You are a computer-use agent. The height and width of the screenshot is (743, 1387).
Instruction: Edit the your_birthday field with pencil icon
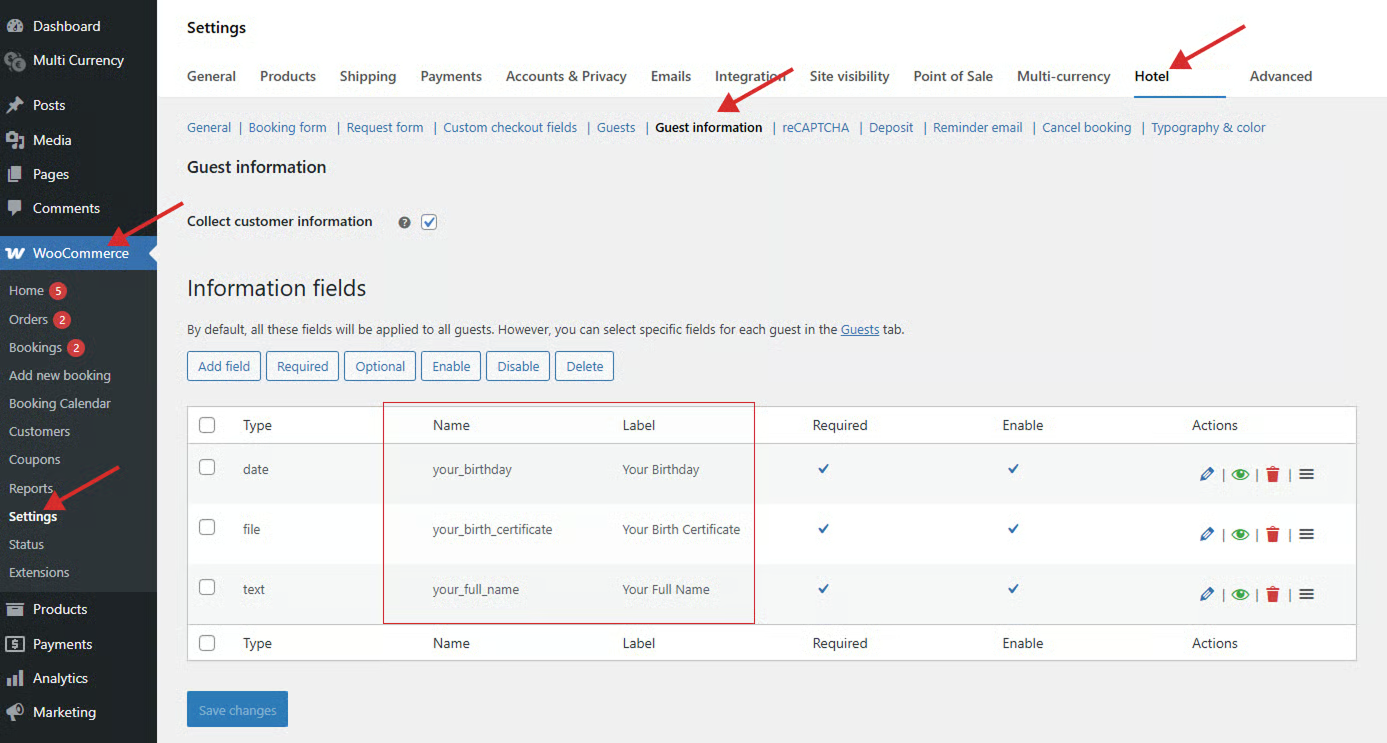point(1207,475)
